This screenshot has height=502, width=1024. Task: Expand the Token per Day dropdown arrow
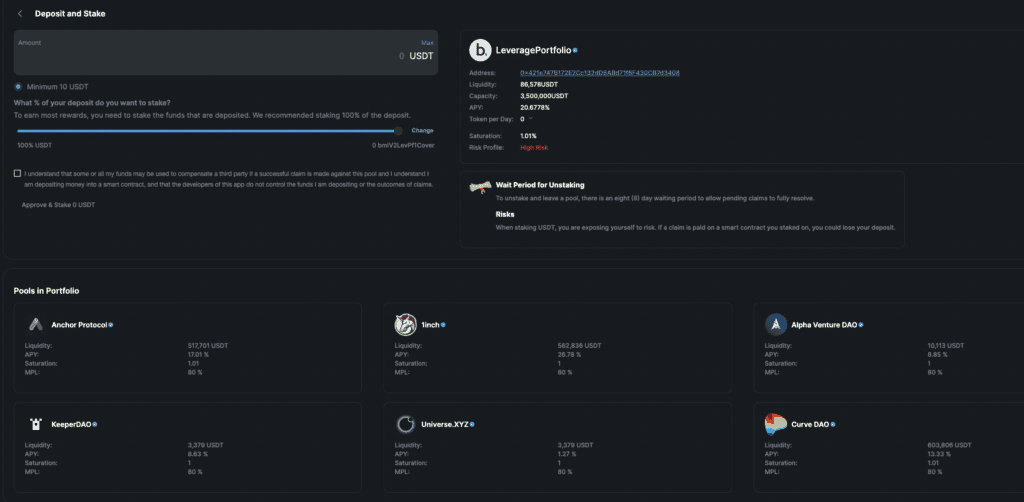[532, 118]
